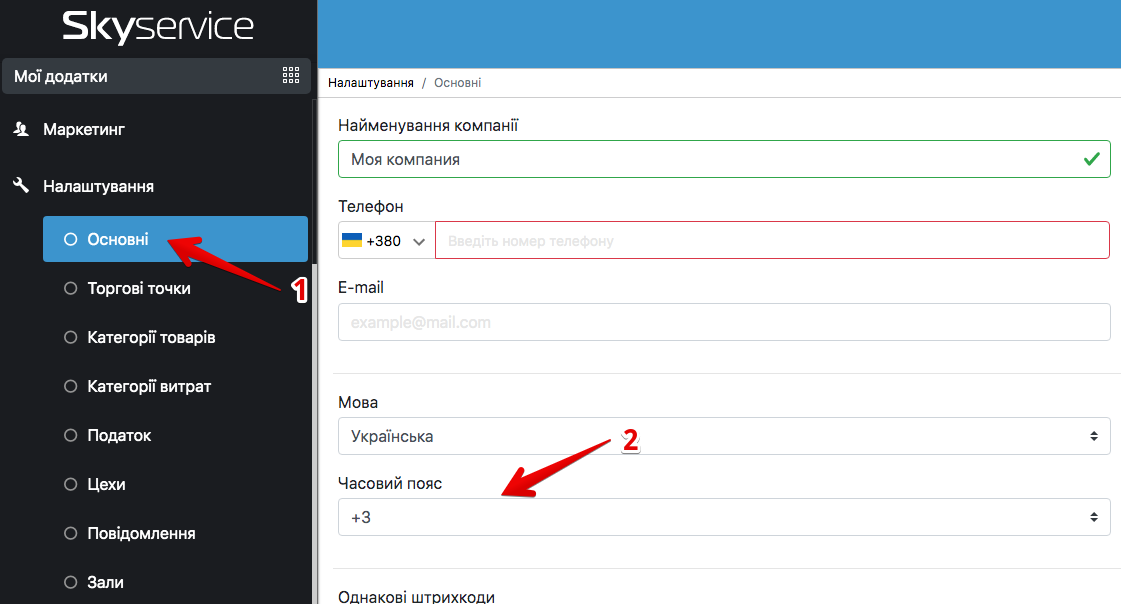
Task: Click the circle icon beside Цехи
Action: tap(70, 484)
